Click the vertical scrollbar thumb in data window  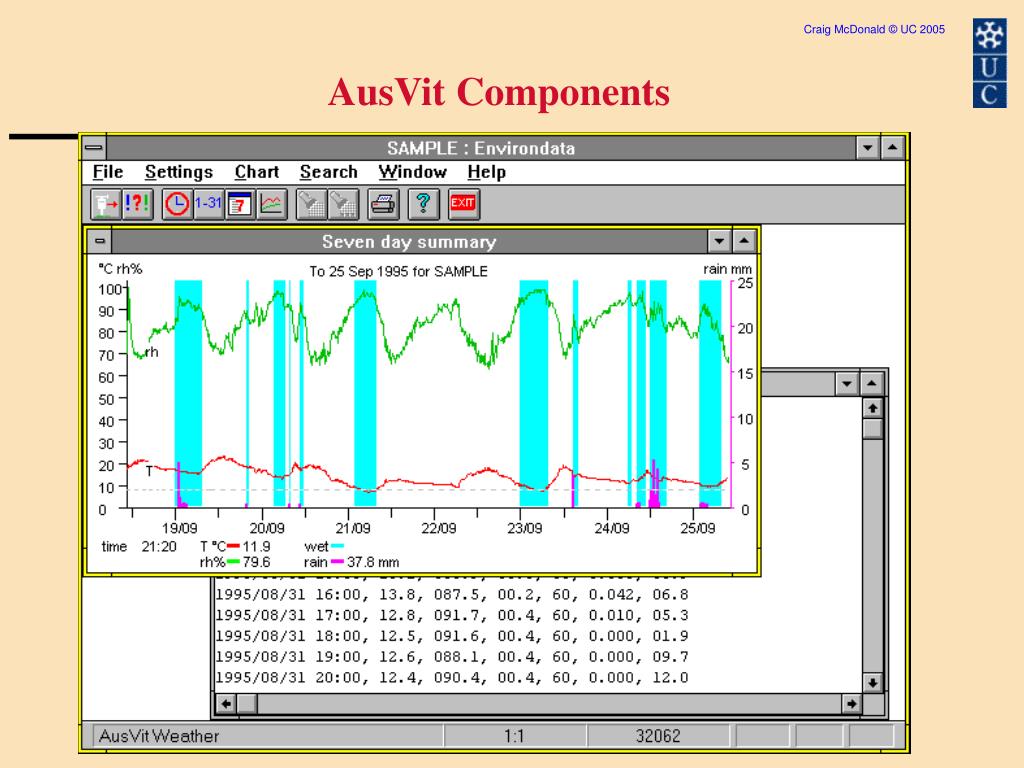(872, 429)
